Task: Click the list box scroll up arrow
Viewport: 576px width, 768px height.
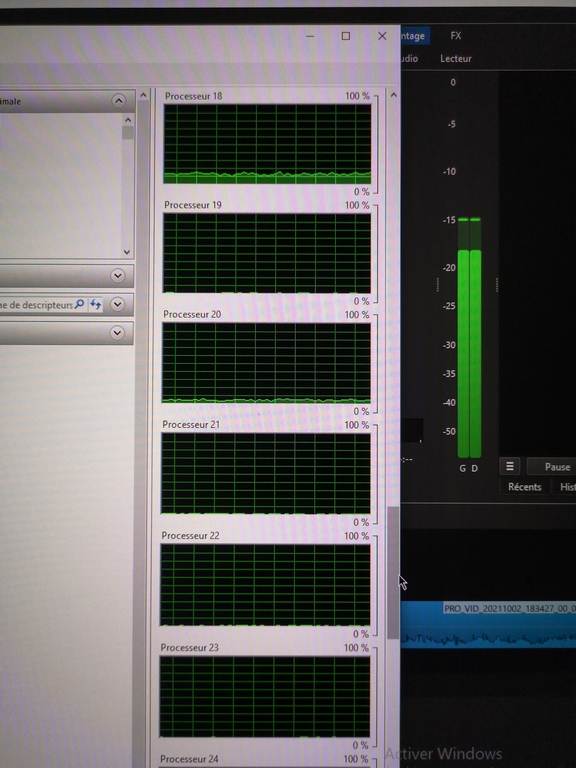Action: tap(128, 120)
